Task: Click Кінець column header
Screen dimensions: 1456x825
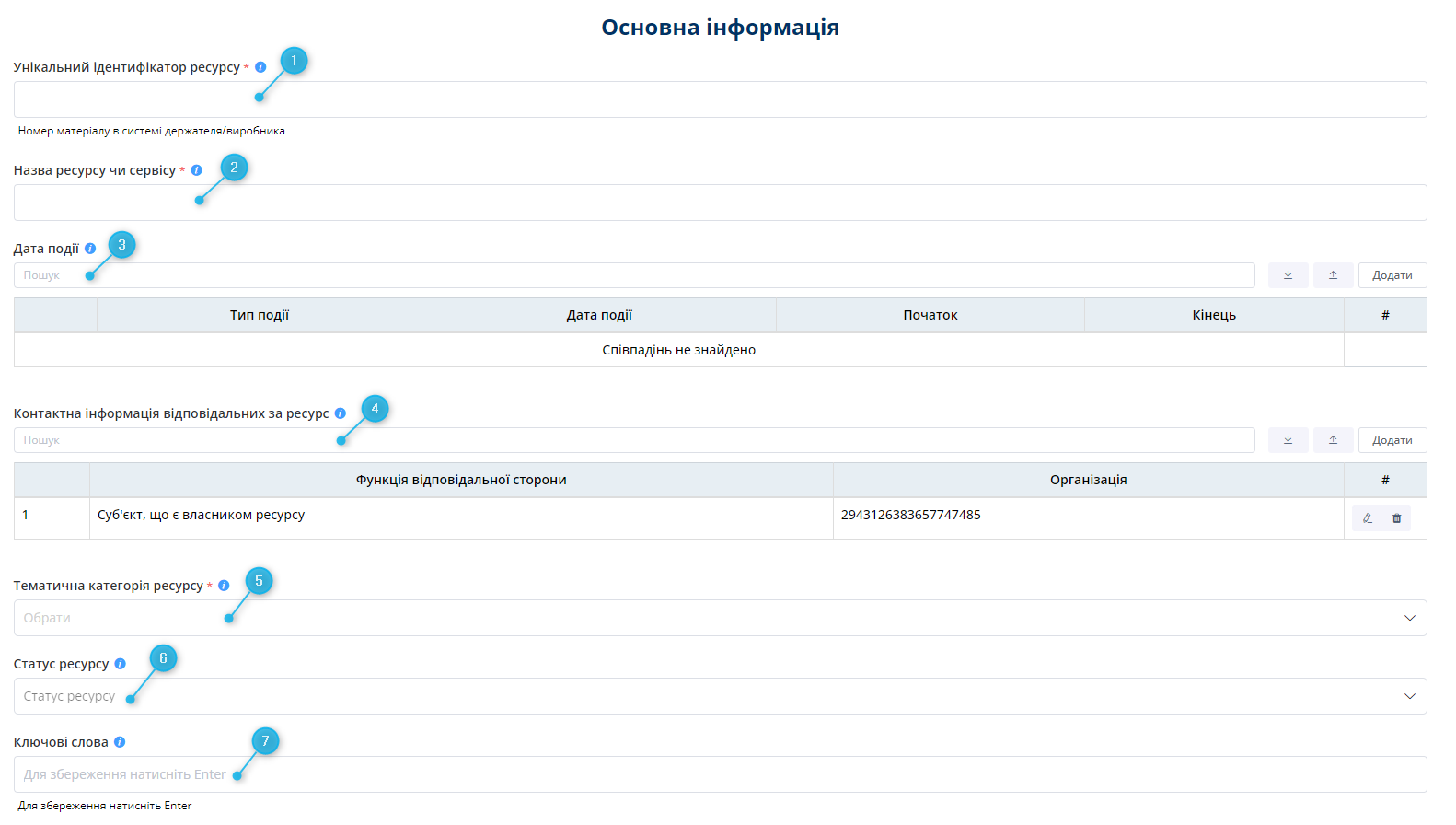Action: pos(1214,315)
